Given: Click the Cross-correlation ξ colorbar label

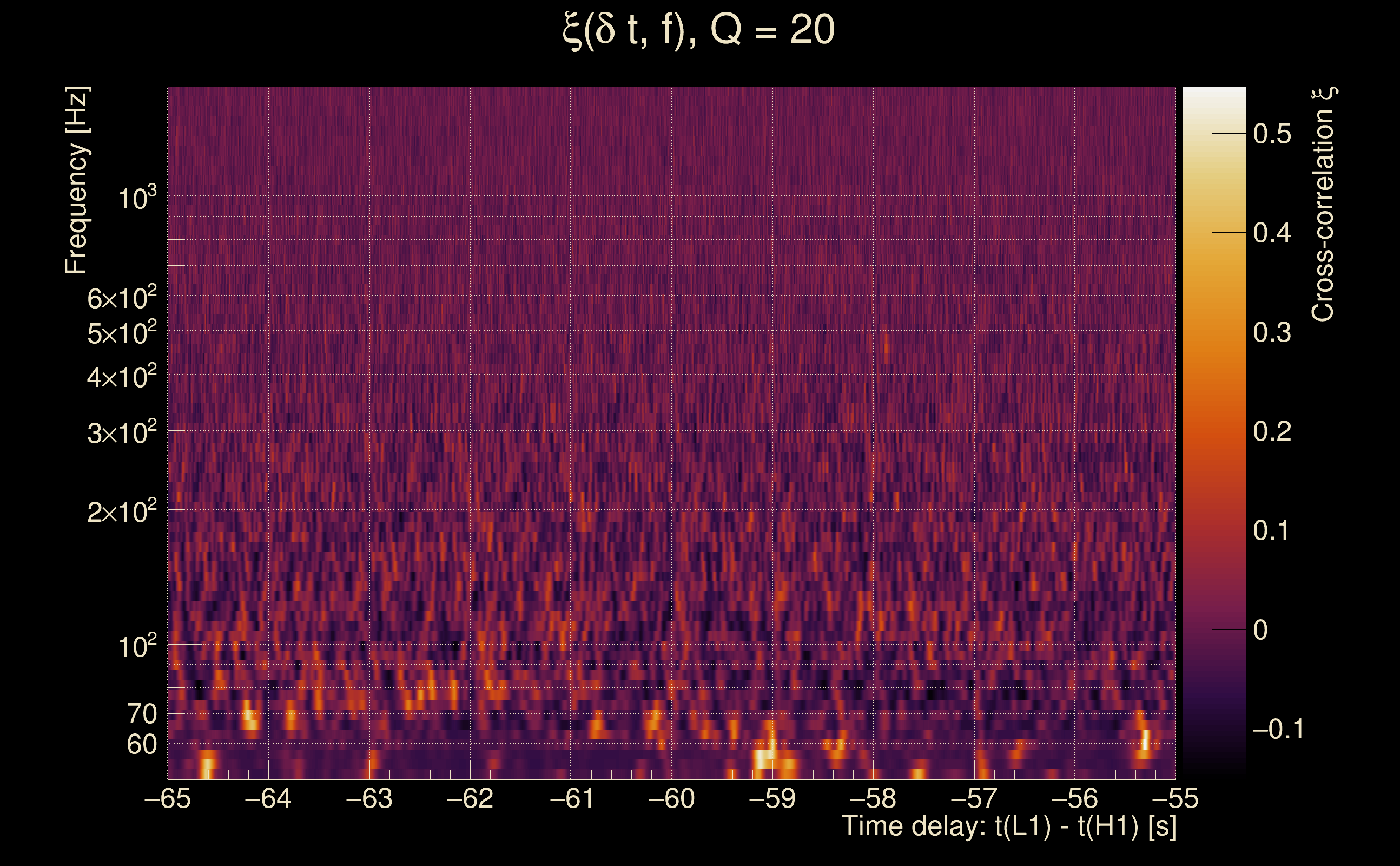Looking at the screenshot, I should click(1323, 205).
